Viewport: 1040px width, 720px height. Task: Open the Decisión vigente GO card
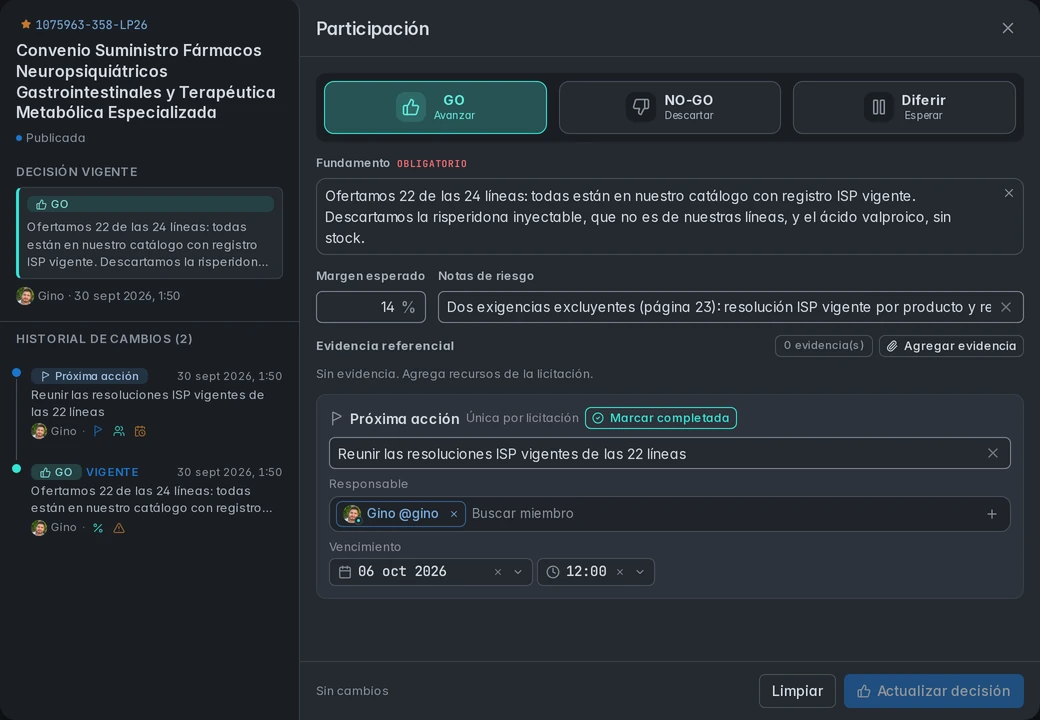pyautogui.click(x=149, y=233)
